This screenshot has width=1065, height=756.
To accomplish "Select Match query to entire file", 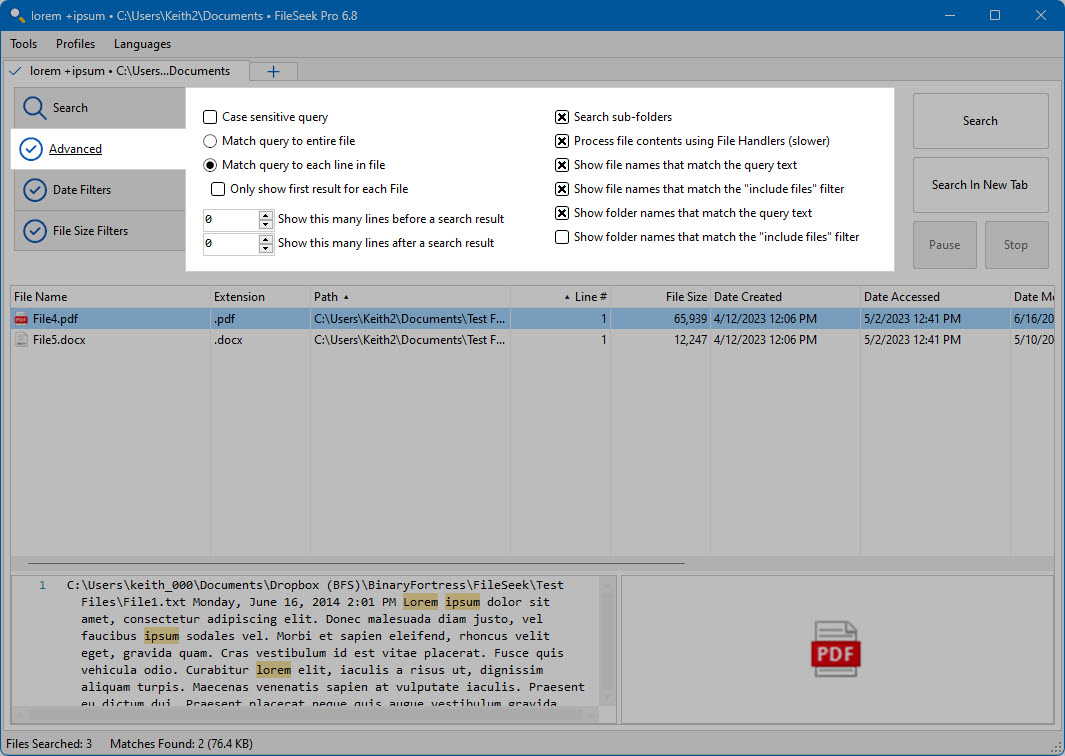I will point(211,141).
